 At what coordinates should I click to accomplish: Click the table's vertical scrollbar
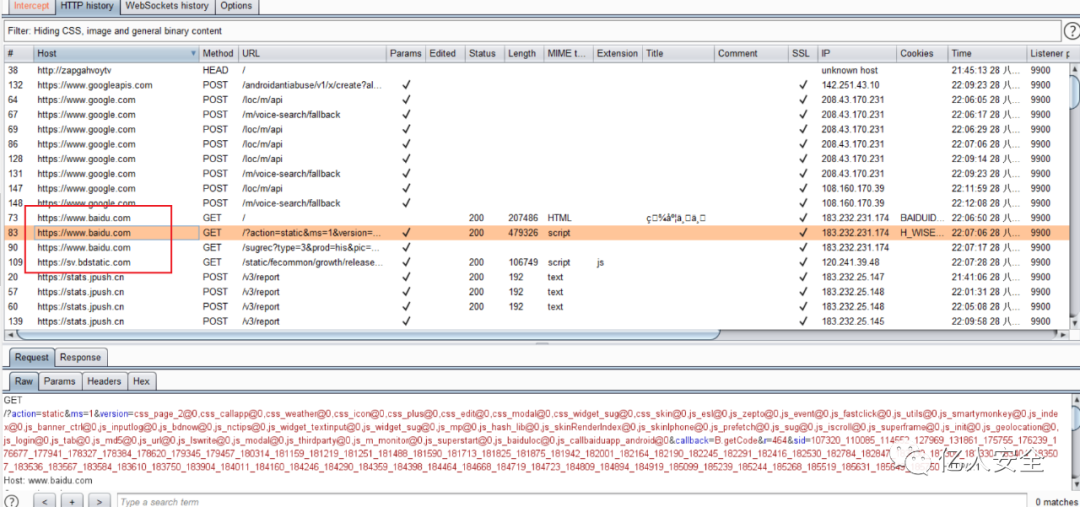(1074, 93)
